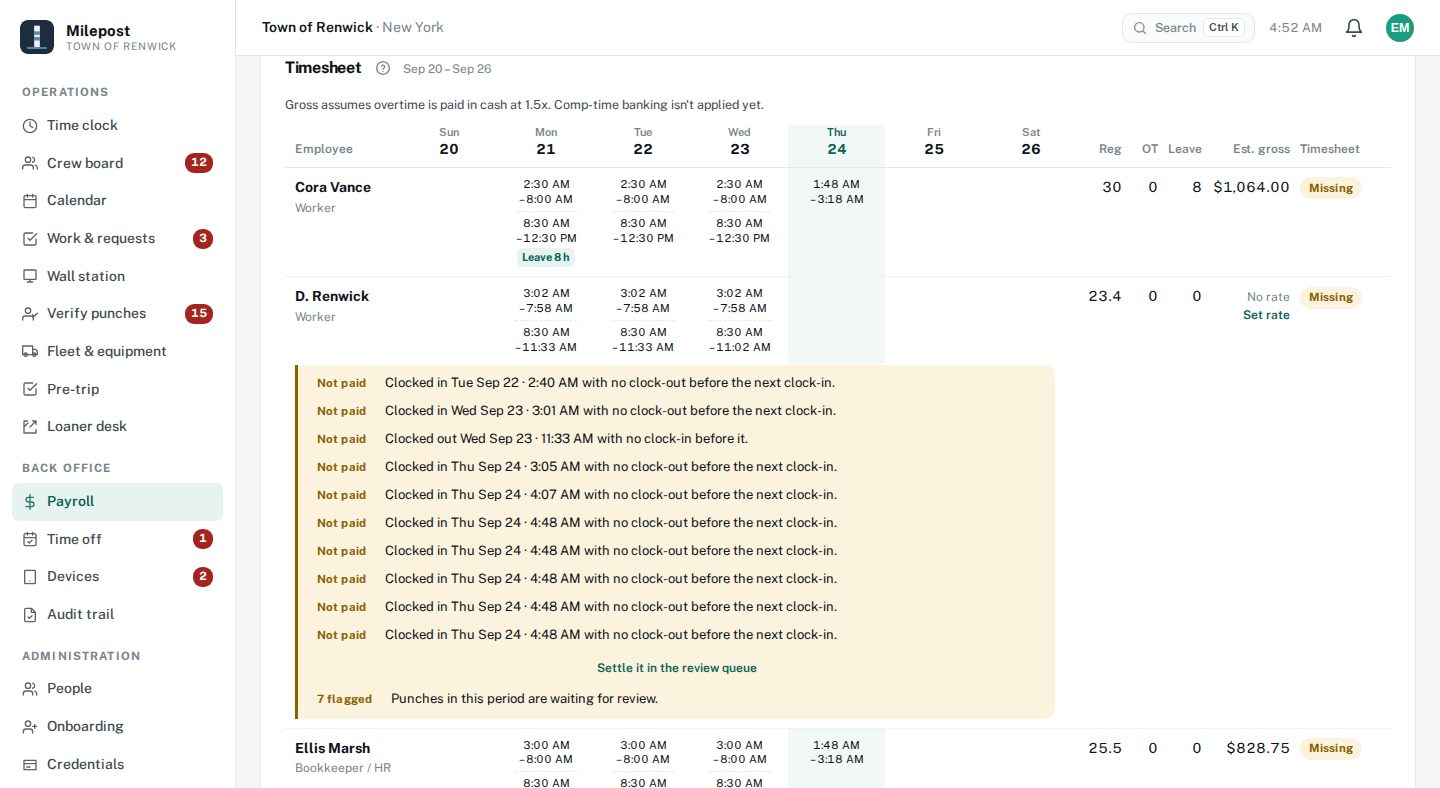Go to the Calendar section
Screen dimensions: 1440x788
[x=117, y=200]
